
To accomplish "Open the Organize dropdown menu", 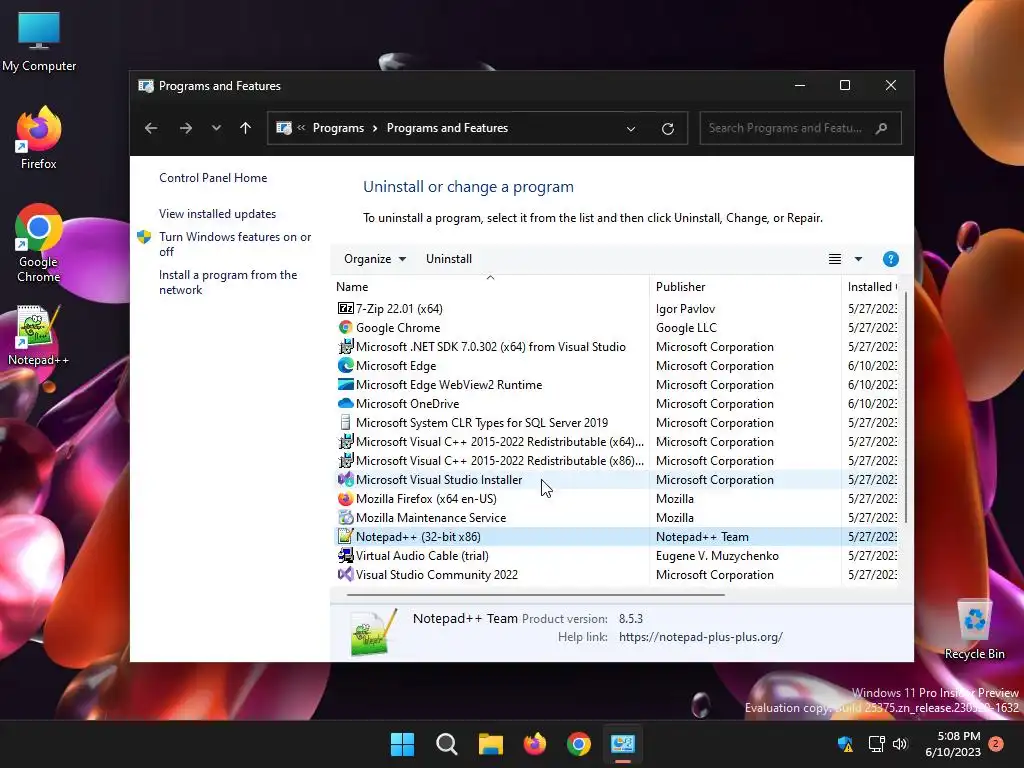I will coord(375,259).
